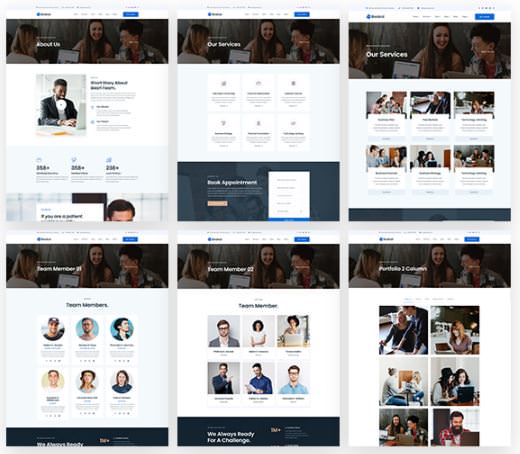Screen dimensions: 520x454
Task: Click the blue header button on the About Us page
Action: click(x=131, y=14)
